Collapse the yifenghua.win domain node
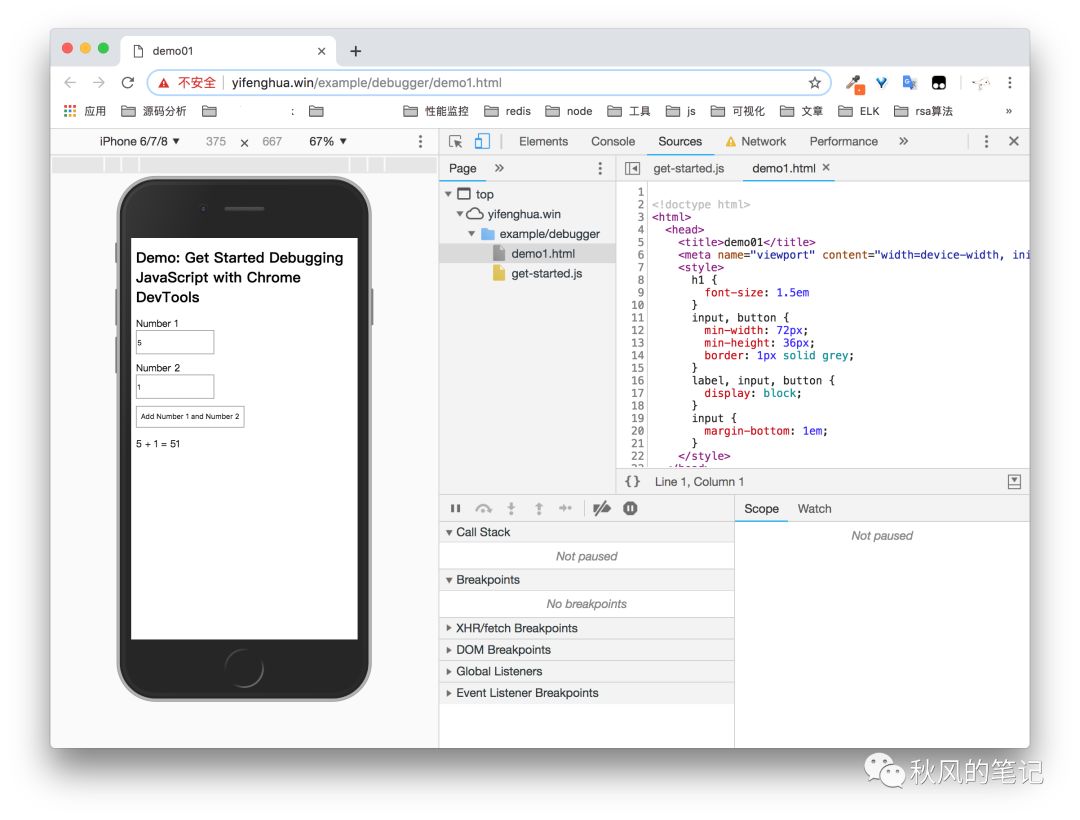The image size is (1080, 820). click(x=460, y=214)
